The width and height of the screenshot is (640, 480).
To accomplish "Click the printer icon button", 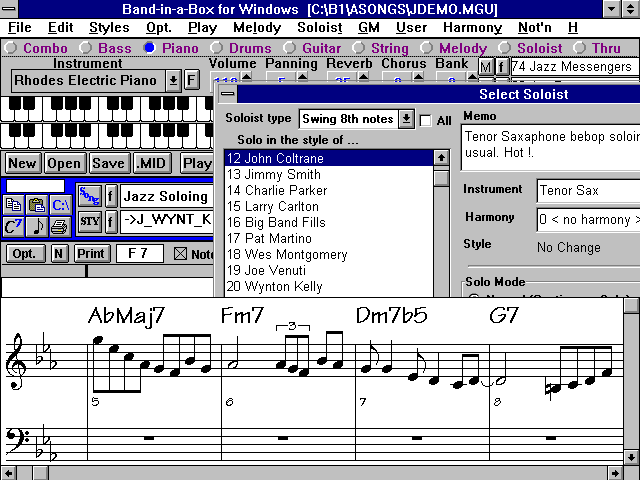I will 60,227.
